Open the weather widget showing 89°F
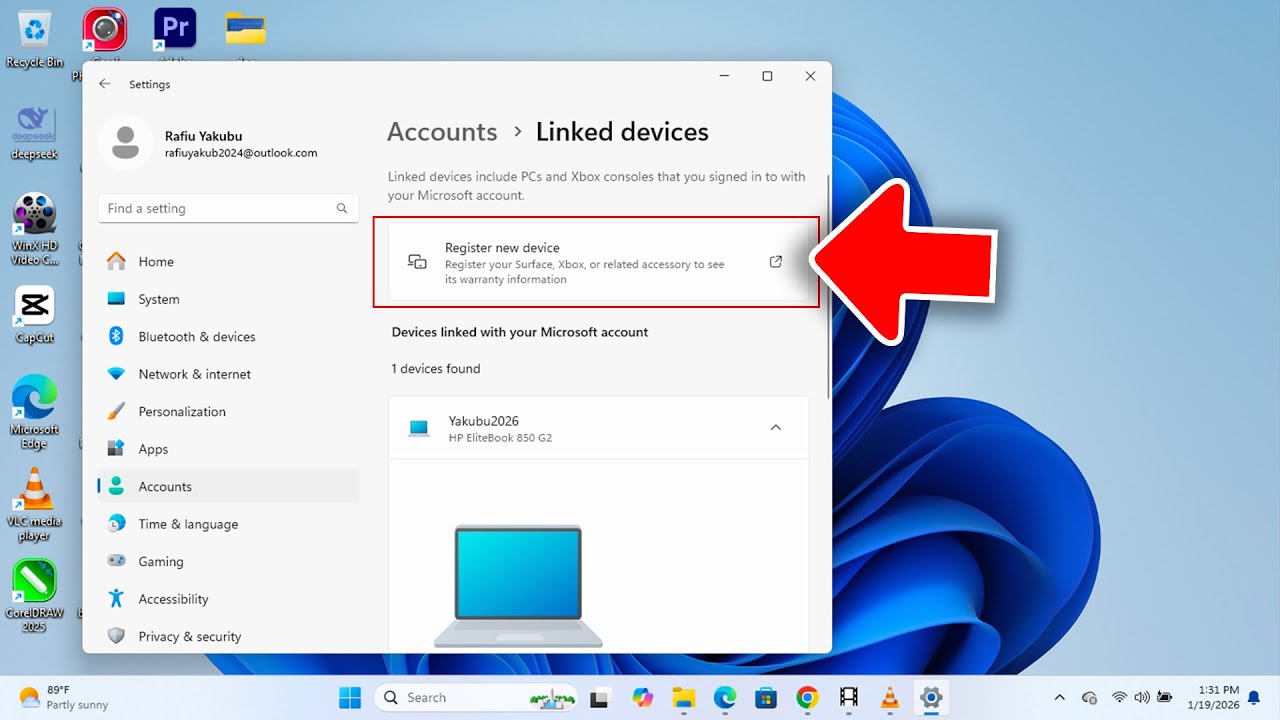Image resolution: width=1280 pixels, height=720 pixels. tap(63, 697)
